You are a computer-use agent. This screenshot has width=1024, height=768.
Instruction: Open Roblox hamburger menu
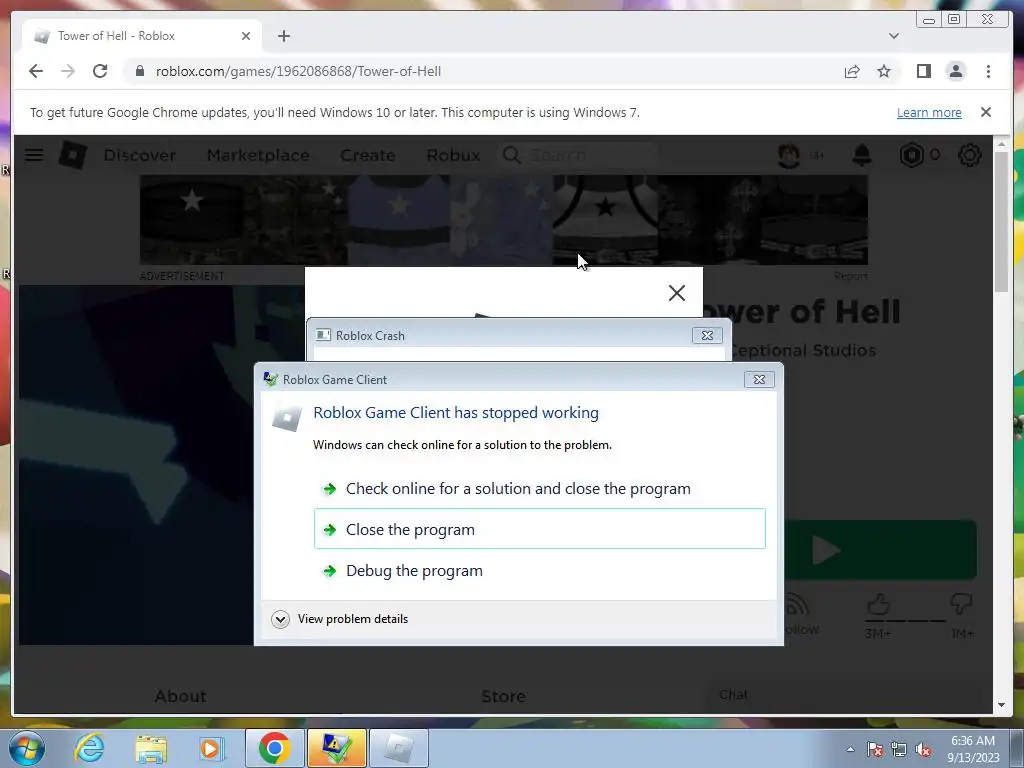pyautogui.click(x=34, y=155)
